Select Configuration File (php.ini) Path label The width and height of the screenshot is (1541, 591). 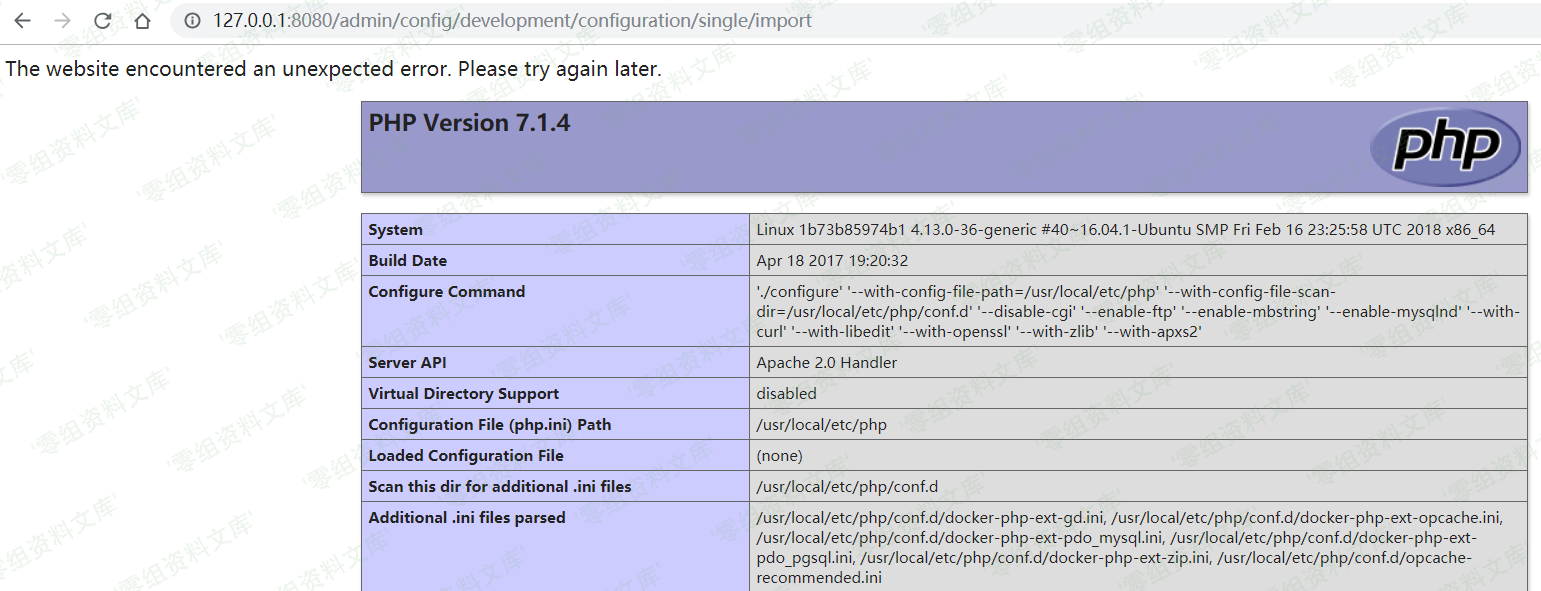(x=489, y=425)
